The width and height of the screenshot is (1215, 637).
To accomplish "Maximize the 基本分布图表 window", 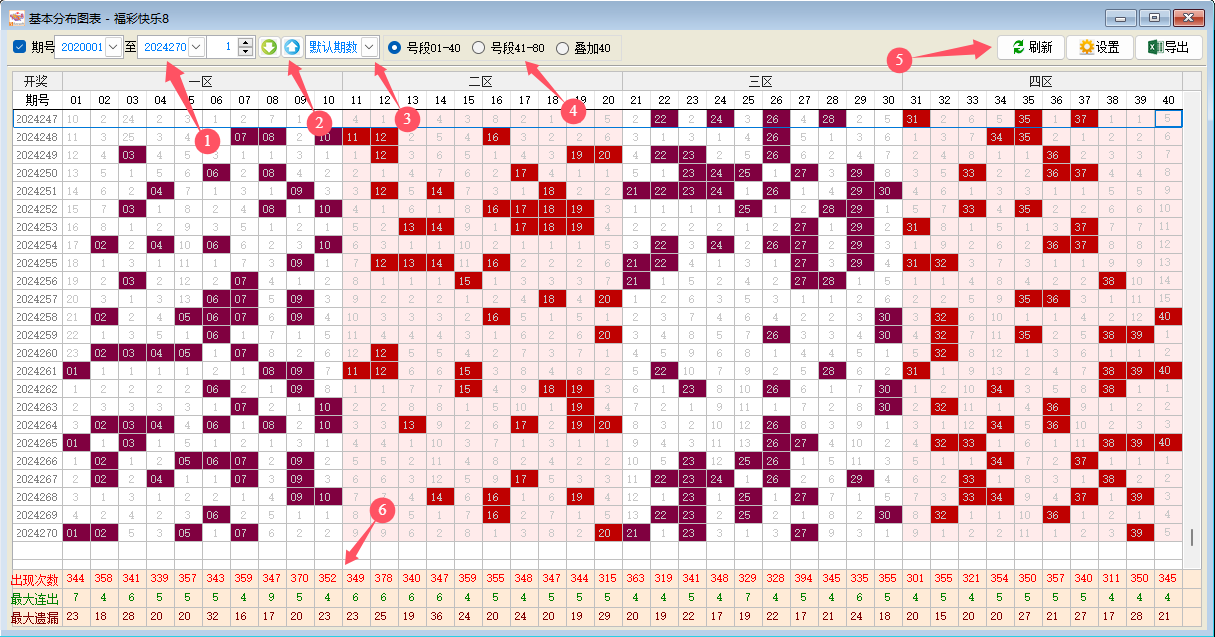I will point(1153,17).
